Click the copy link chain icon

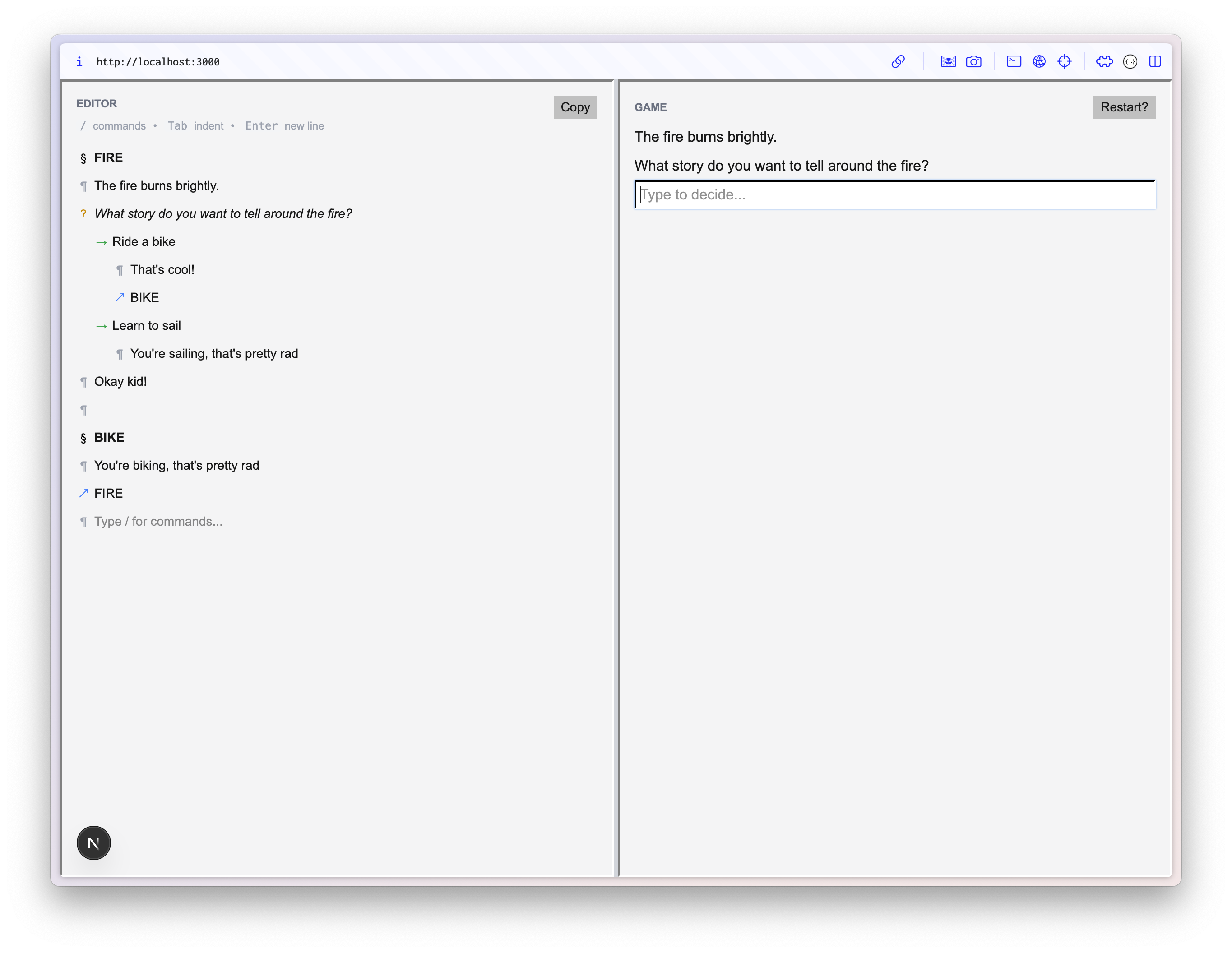898,61
